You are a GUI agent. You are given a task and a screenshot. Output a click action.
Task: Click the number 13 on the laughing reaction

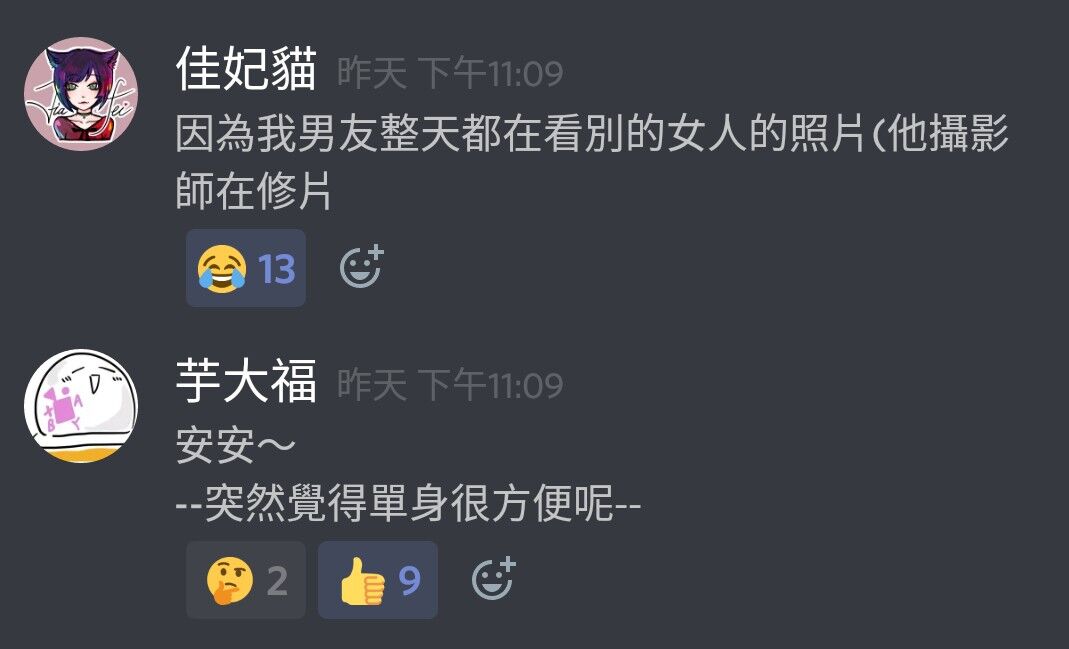pyautogui.click(x=277, y=269)
